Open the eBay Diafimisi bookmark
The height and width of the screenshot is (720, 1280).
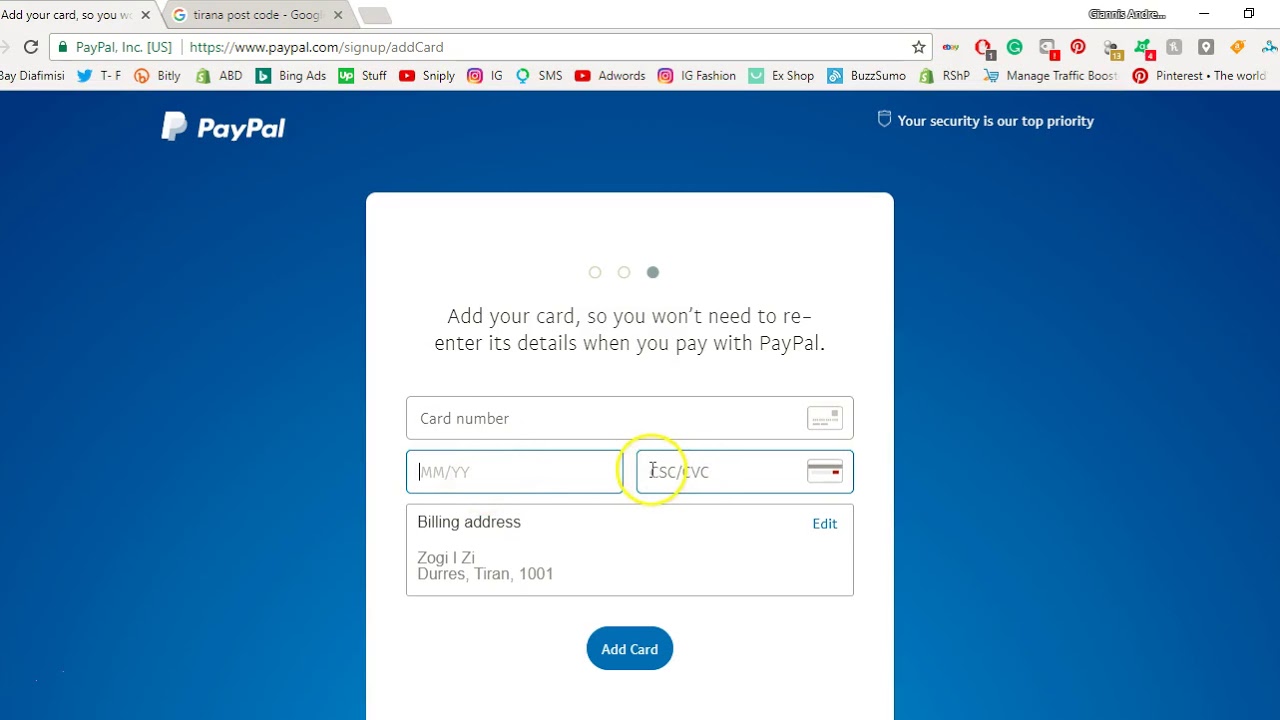[x=32, y=75]
